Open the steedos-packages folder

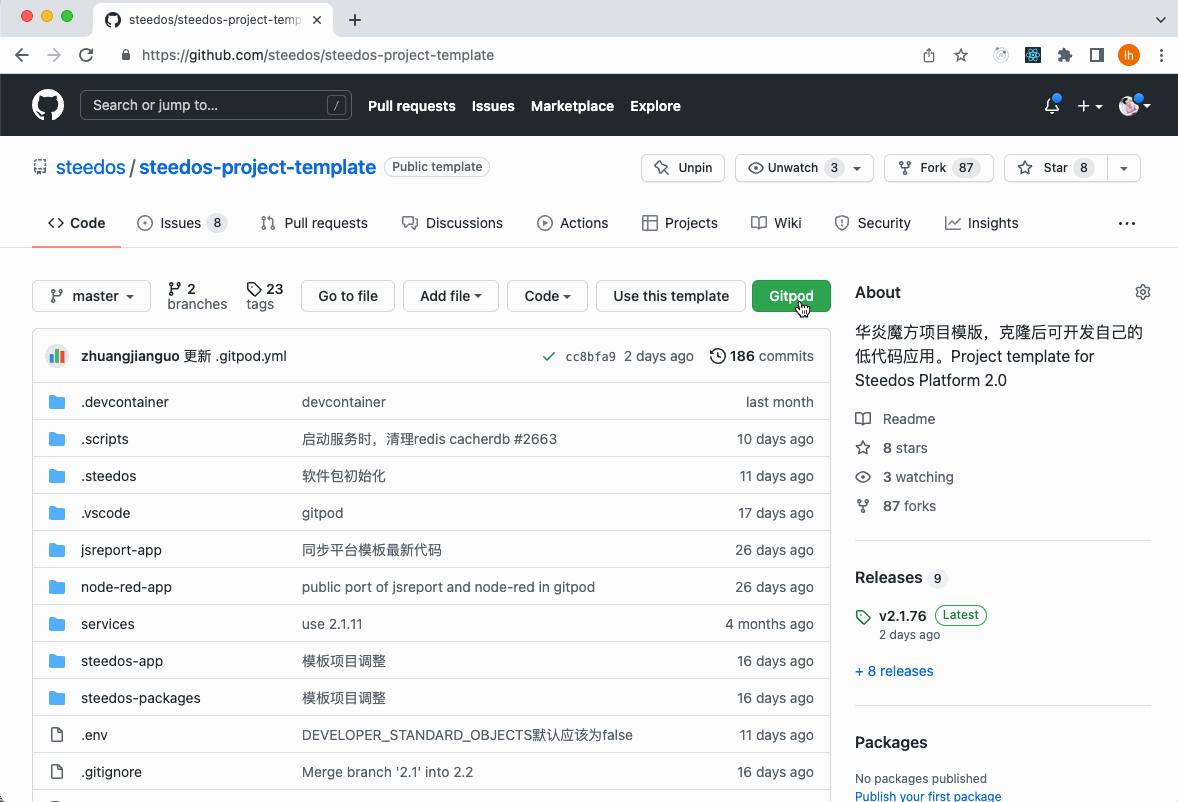click(x=140, y=698)
